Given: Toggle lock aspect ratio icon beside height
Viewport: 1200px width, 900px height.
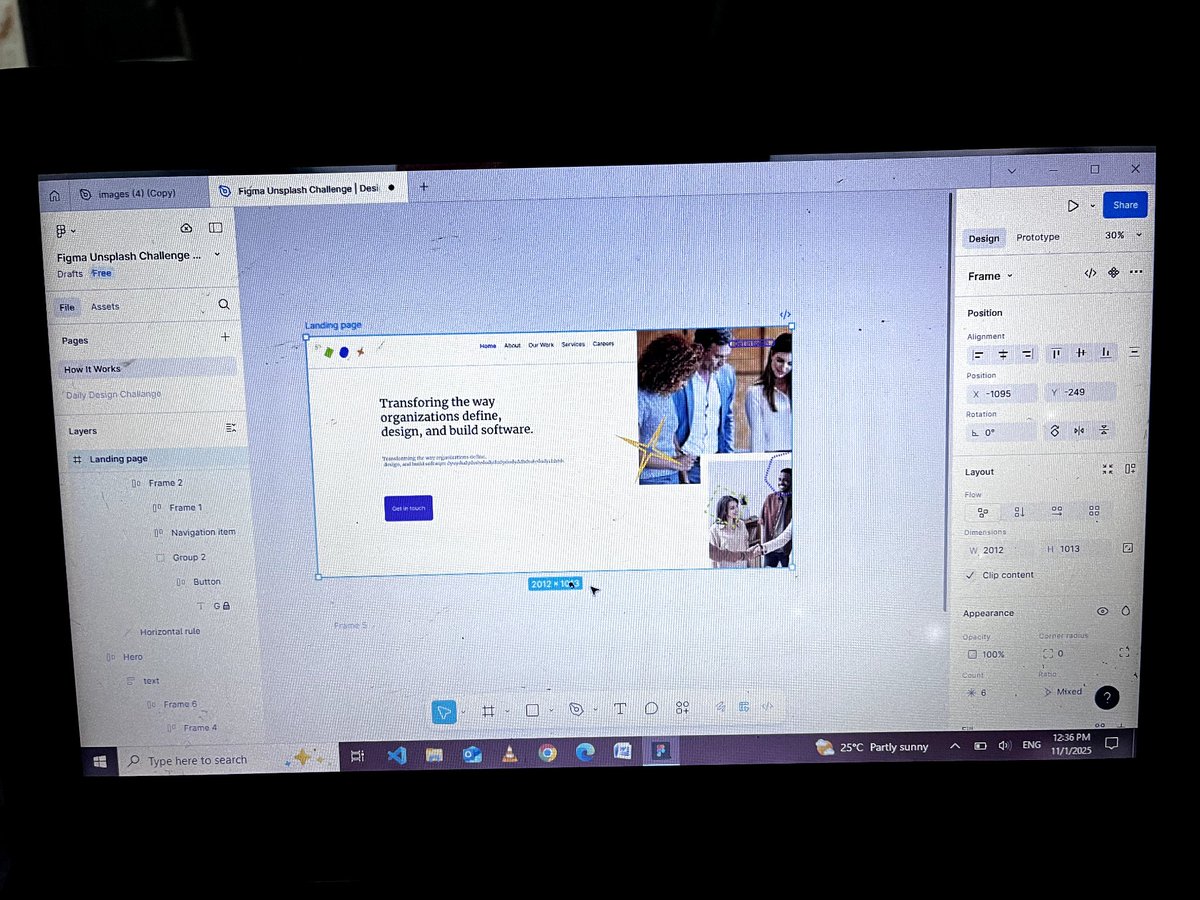Looking at the screenshot, I should click(1128, 548).
